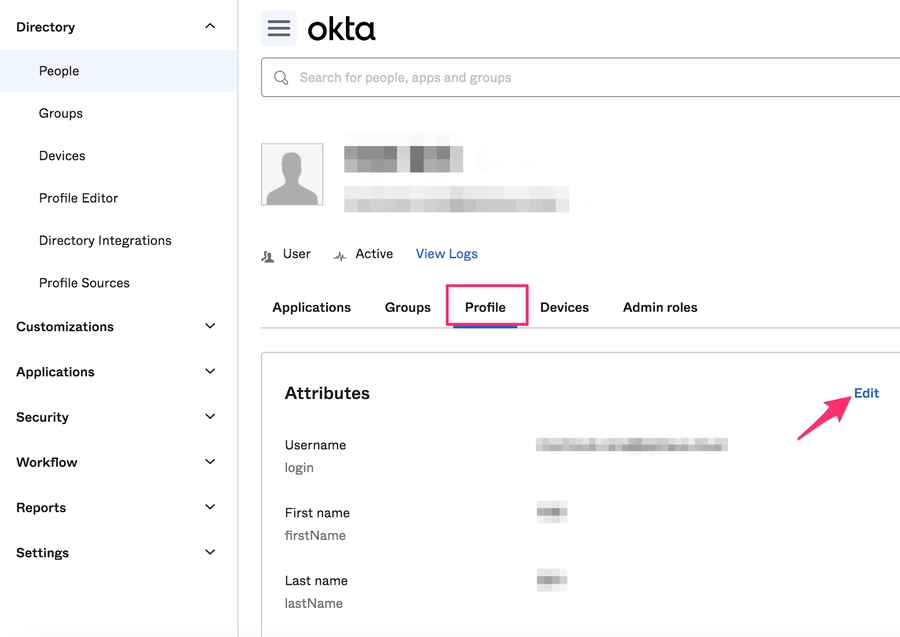Click Edit next to Attributes
The height and width of the screenshot is (637, 900).
click(866, 393)
